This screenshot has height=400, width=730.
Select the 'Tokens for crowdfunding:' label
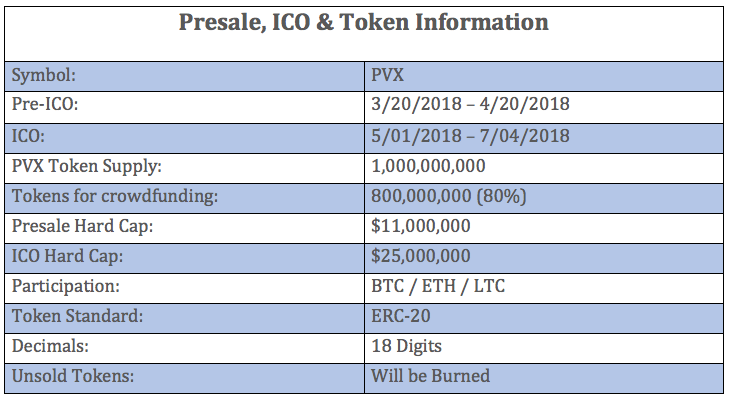click(x=101, y=196)
